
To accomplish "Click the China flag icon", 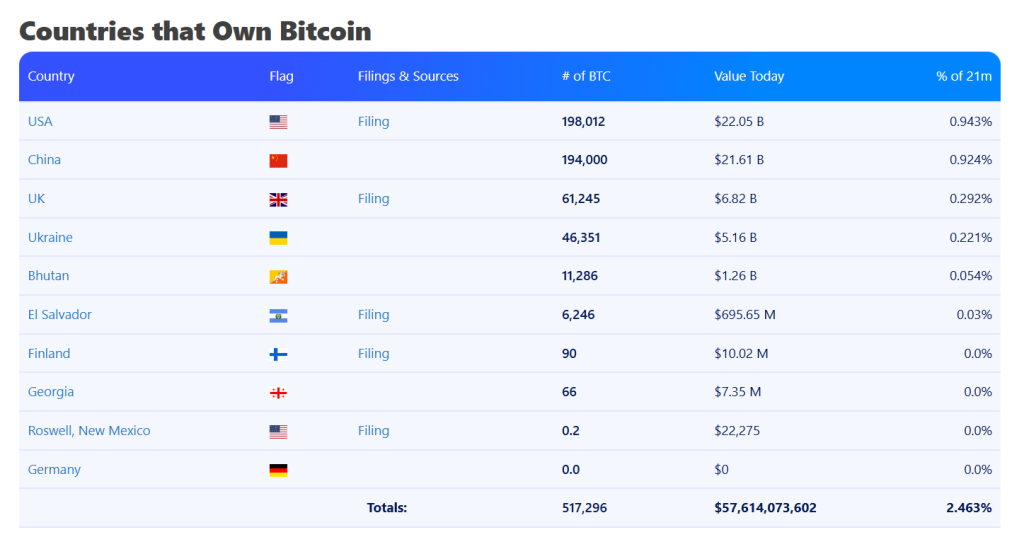I will pyautogui.click(x=278, y=160).
